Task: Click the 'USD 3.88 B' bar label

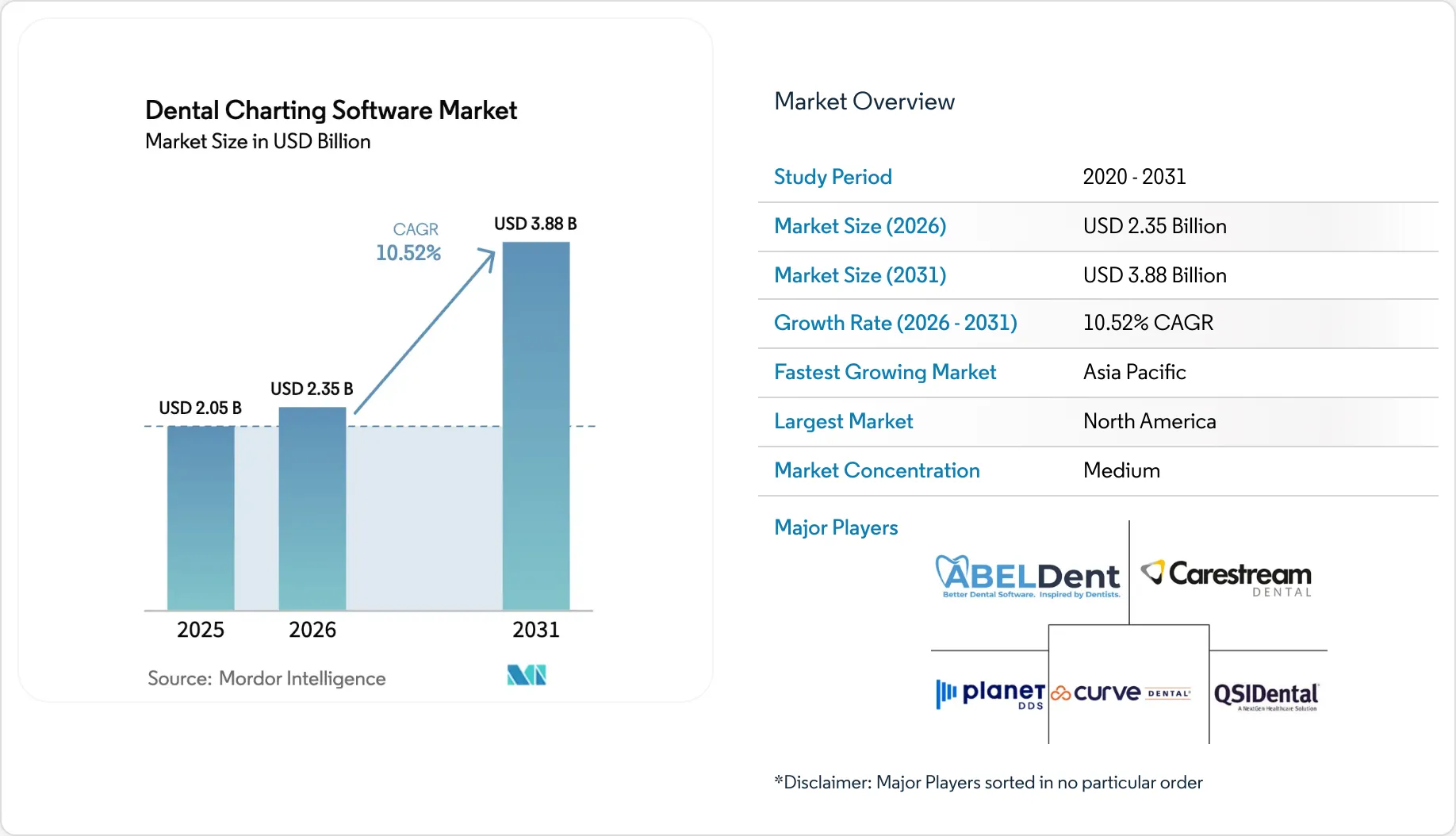Action: (x=535, y=224)
